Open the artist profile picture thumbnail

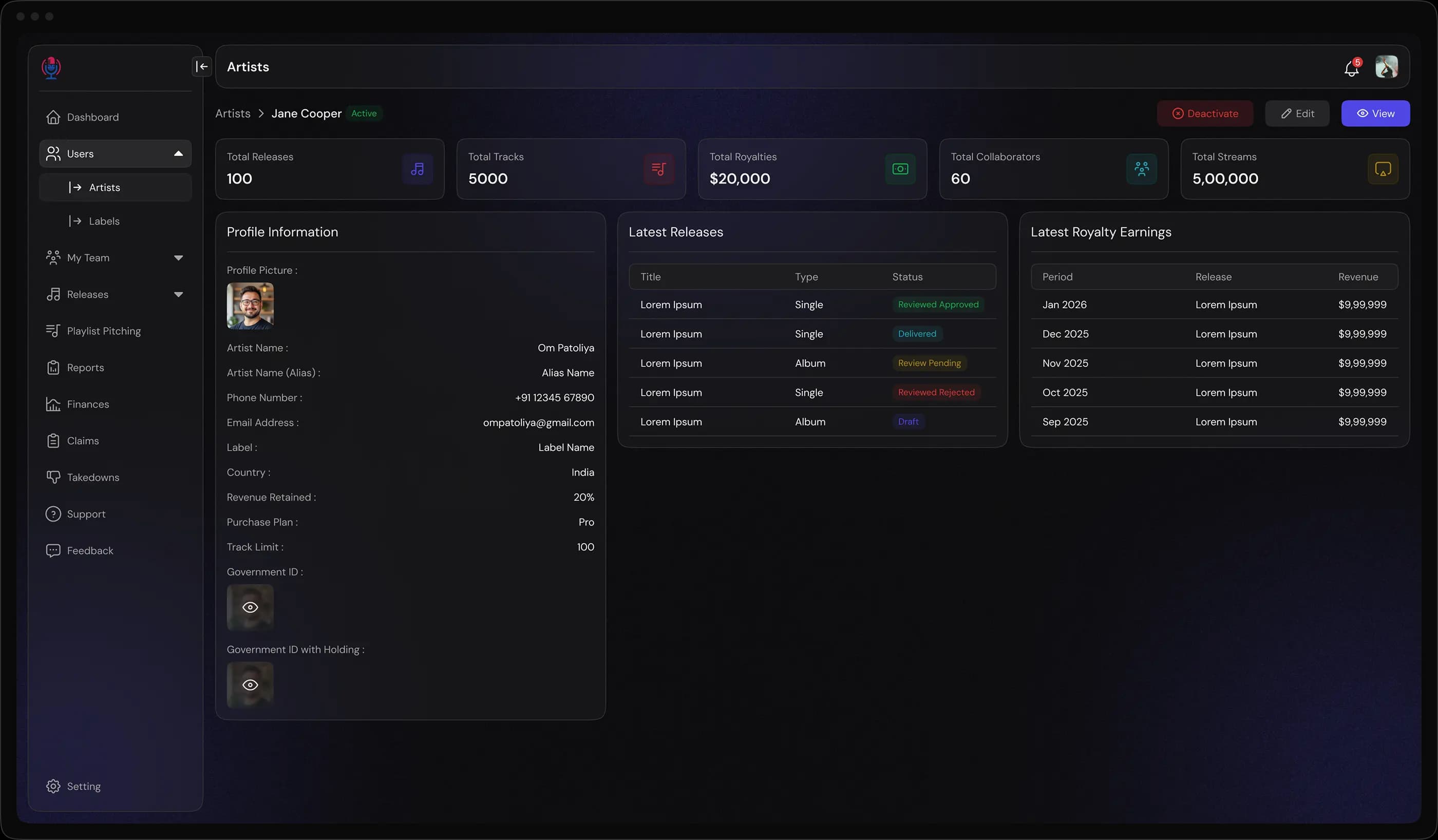tap(250, 306)
